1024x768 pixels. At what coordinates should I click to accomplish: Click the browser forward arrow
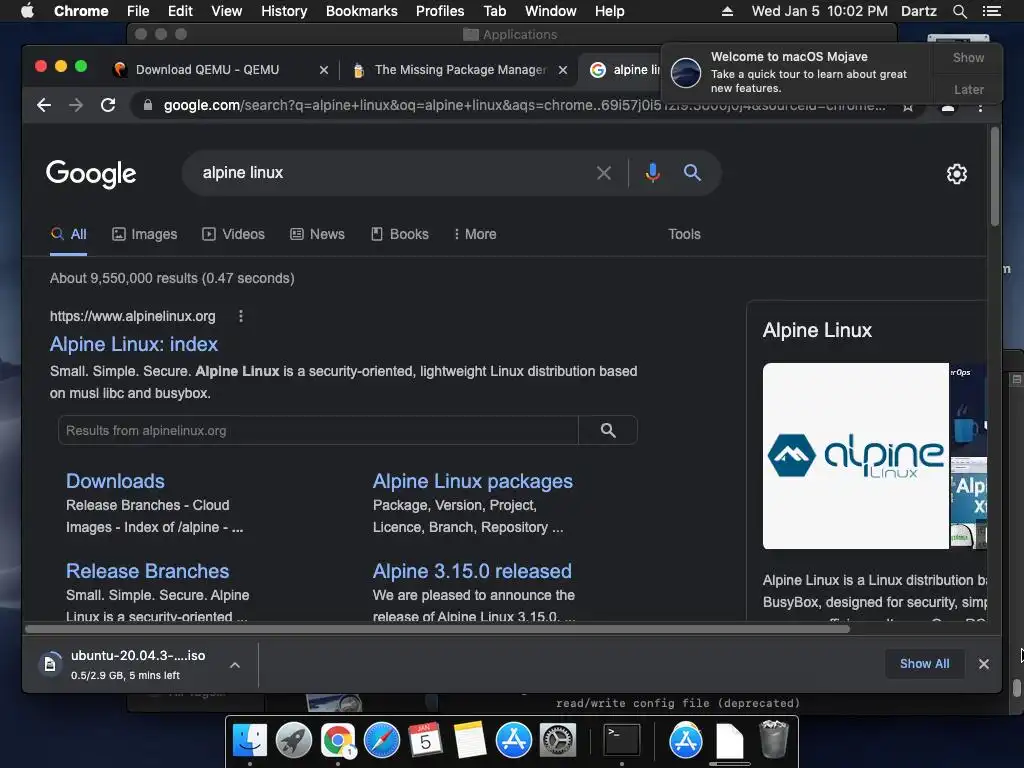(x=76, y=105)
